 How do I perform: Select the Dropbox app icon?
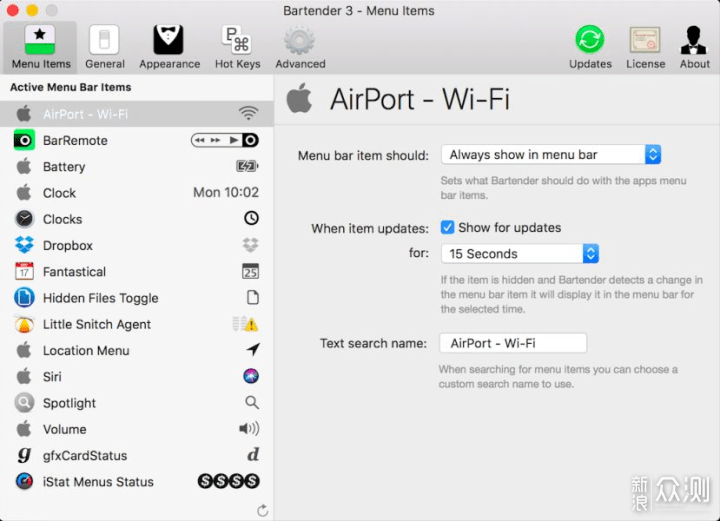pos(24,245)
